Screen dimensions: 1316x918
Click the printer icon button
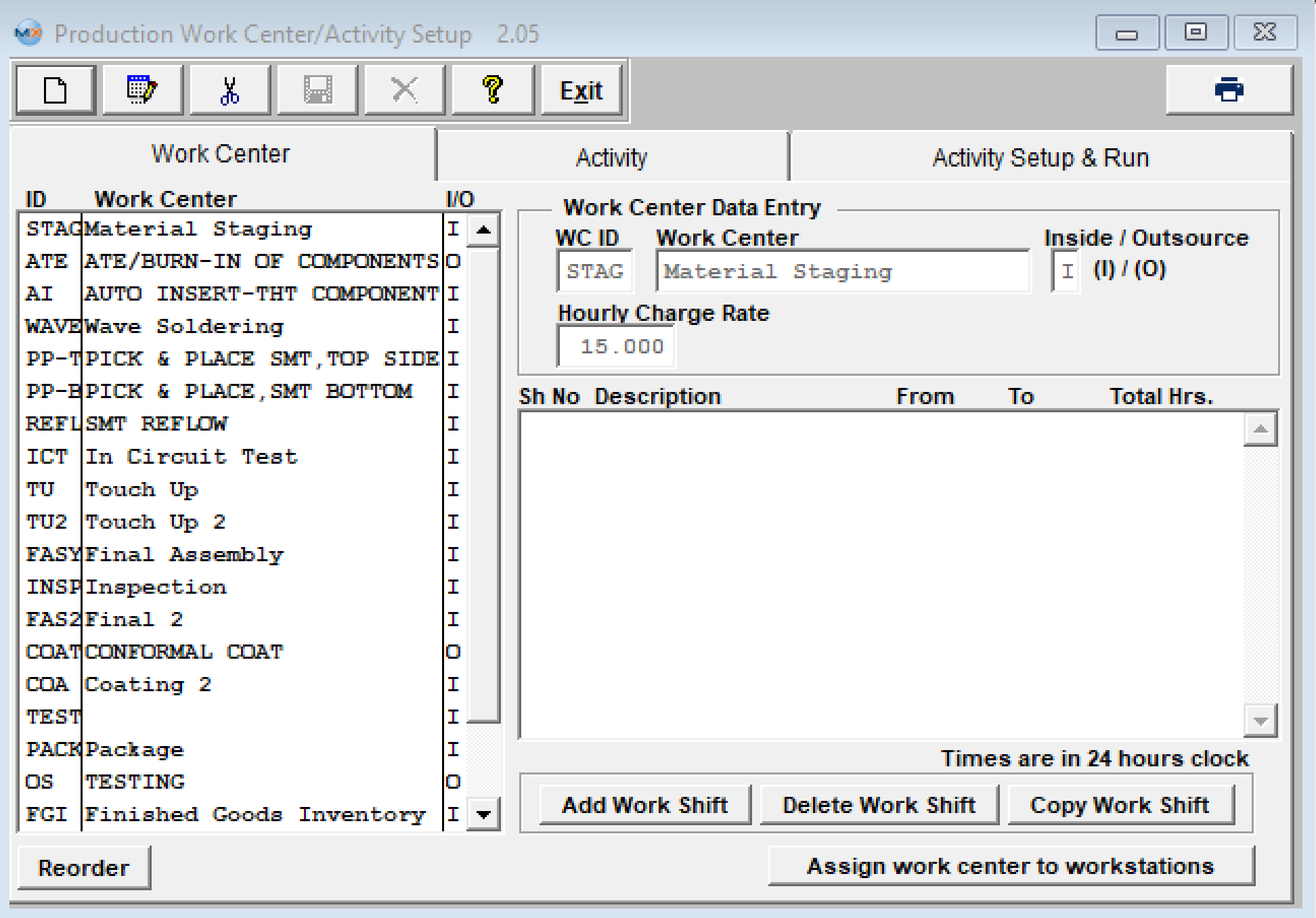(x=1229, y=90)
